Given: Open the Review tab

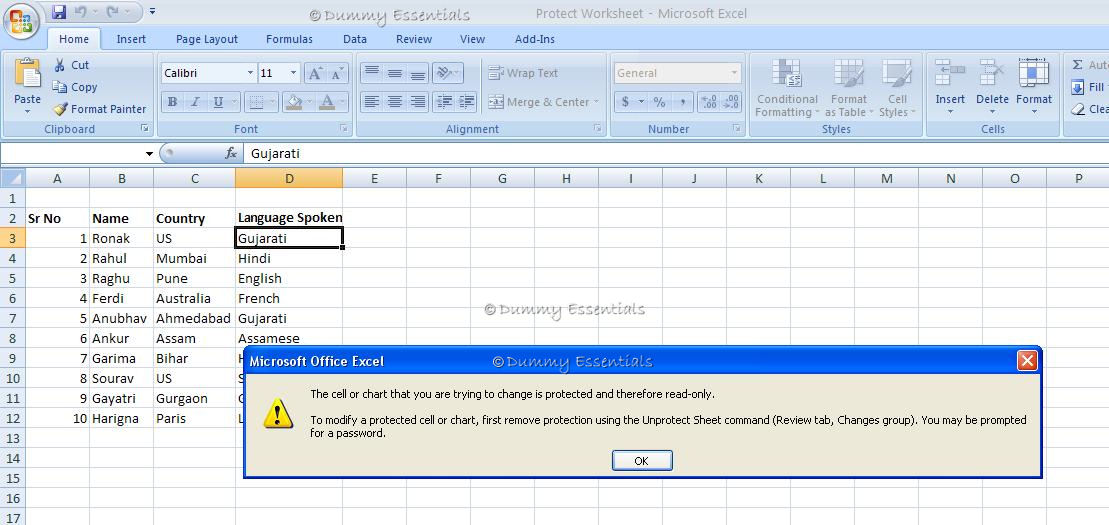Looking at the screenshot, I should 414,40.
